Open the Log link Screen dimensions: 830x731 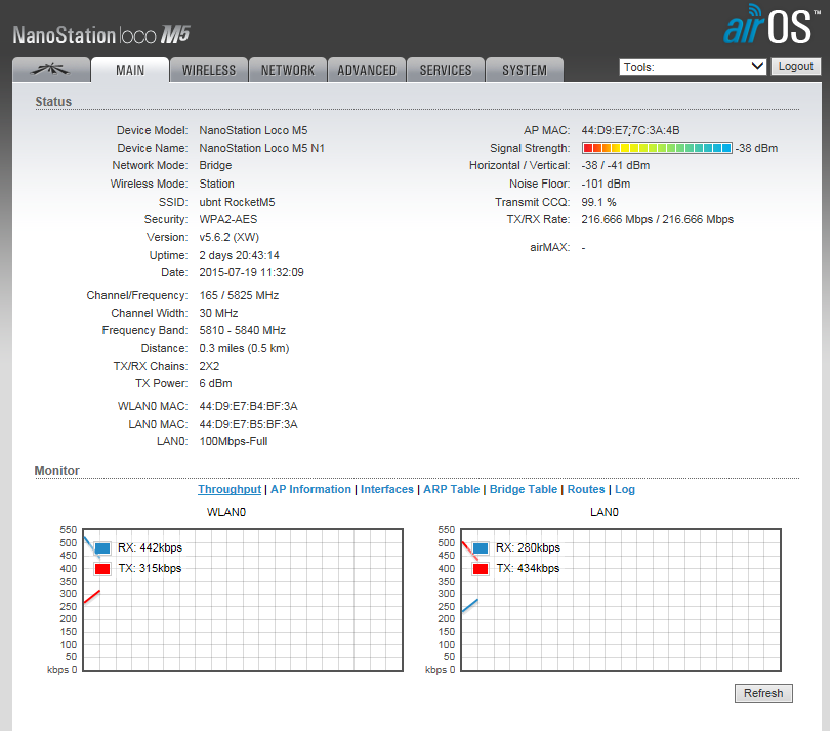click(x=625, y=489)
